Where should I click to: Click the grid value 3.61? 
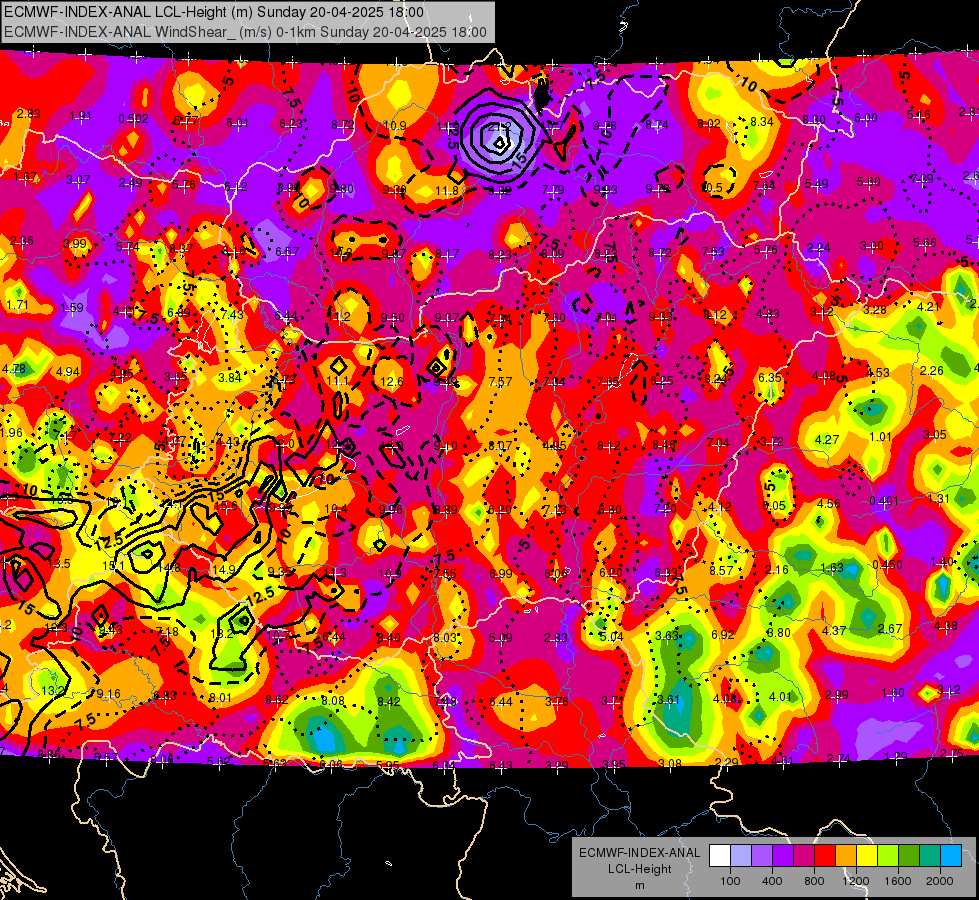pyautogui.click(x=668, y=700)
